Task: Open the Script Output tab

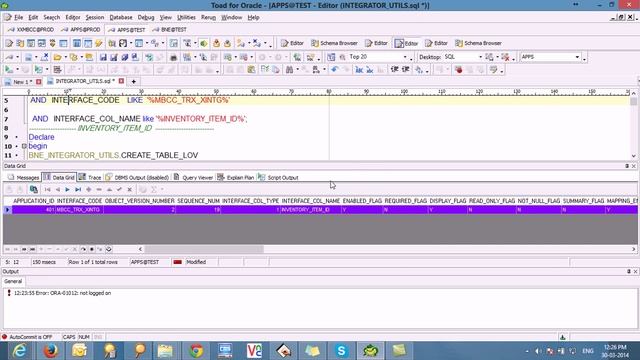Action: tap(278, 178)
